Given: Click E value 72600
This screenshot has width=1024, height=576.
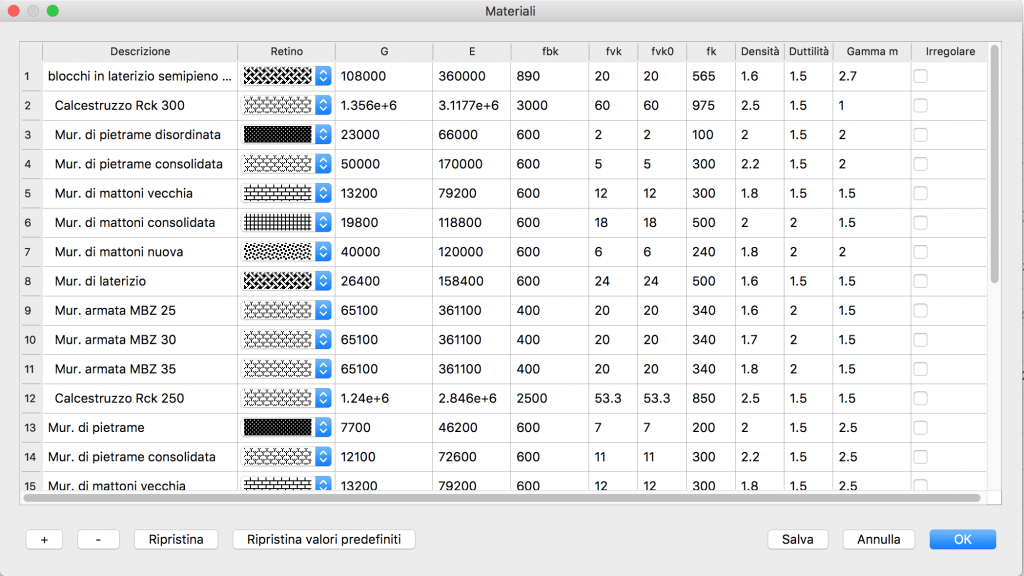Looking at the screenshot, I should pos(457,456).
